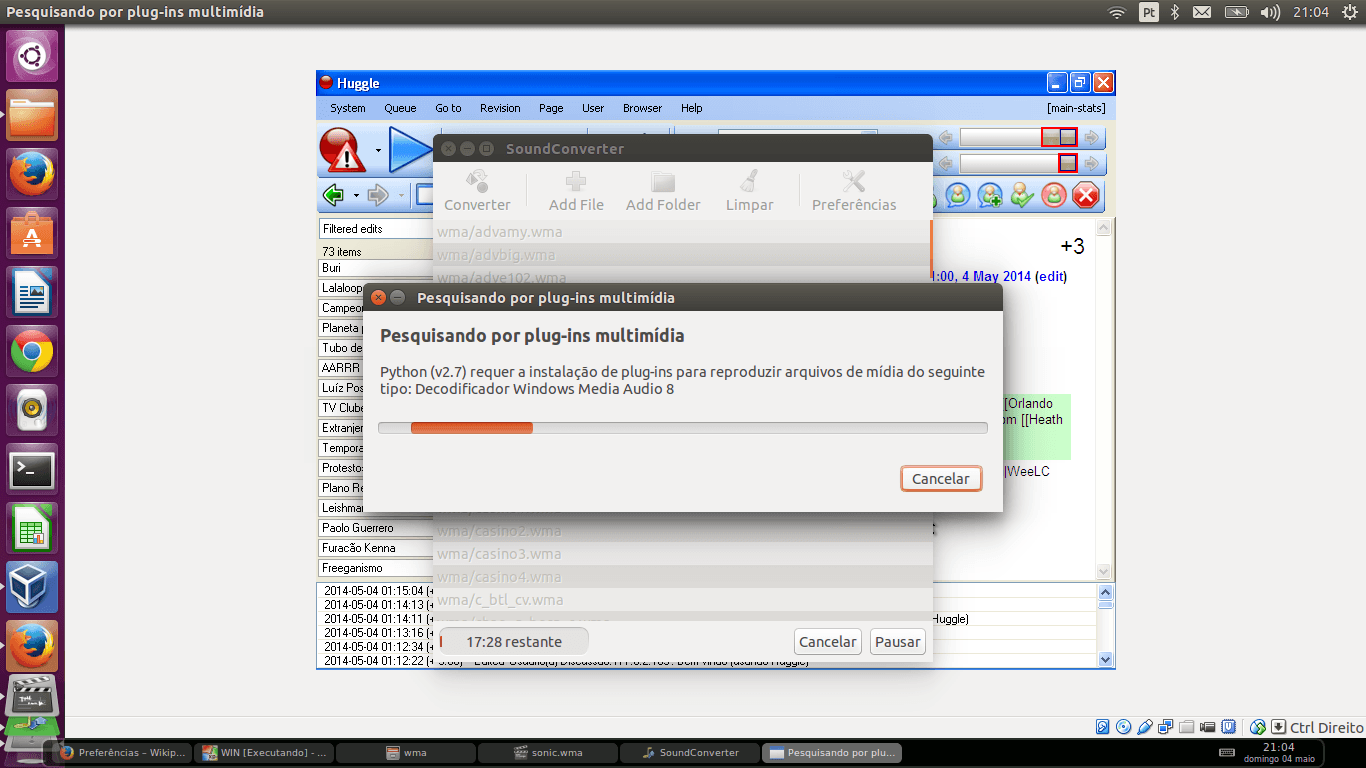Switch to SoundConverter taskbar entry

coord(688,753)
